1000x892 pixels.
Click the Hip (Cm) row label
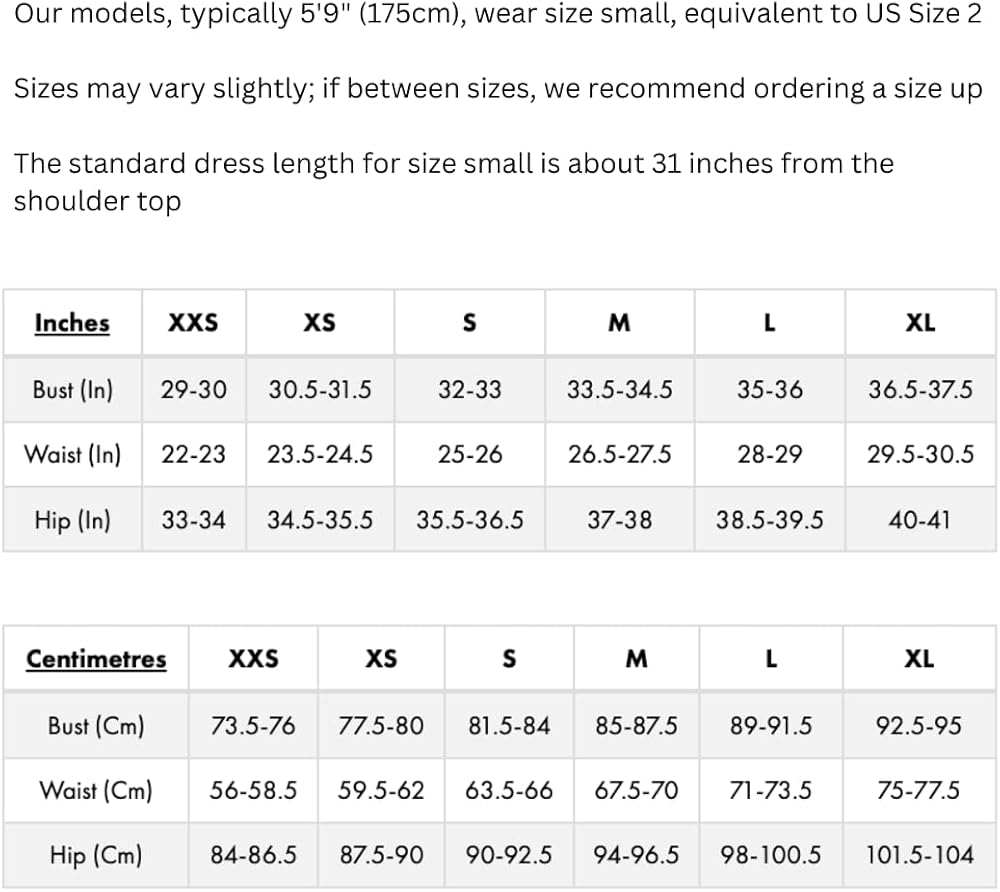pyautogui.click(x=96, y=855)
